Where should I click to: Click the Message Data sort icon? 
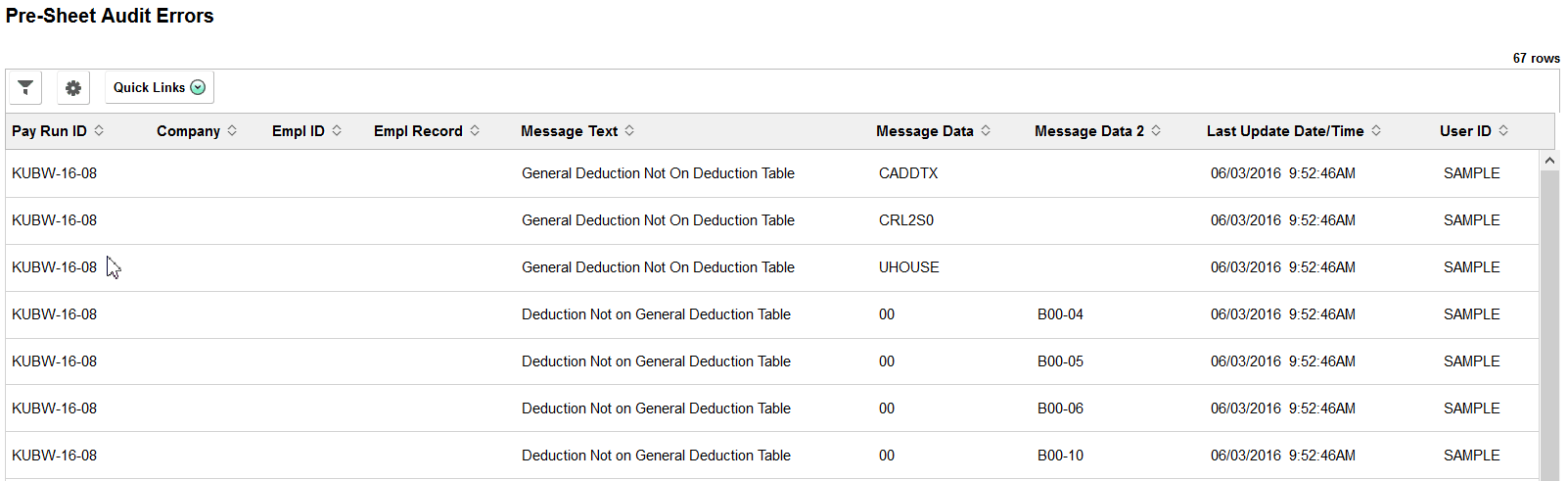[x=986, y=130]
